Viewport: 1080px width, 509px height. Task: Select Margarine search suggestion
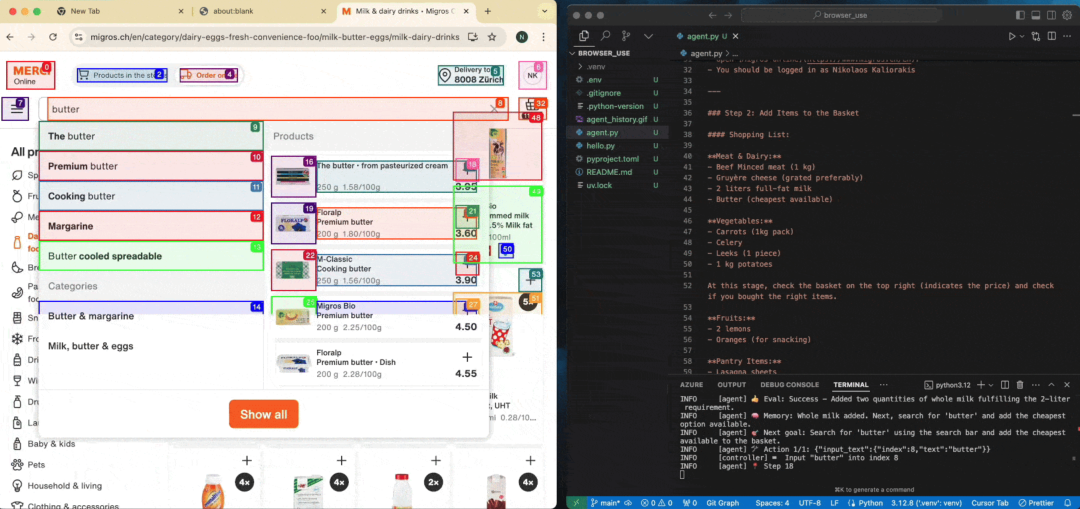(x=151, y=226)
